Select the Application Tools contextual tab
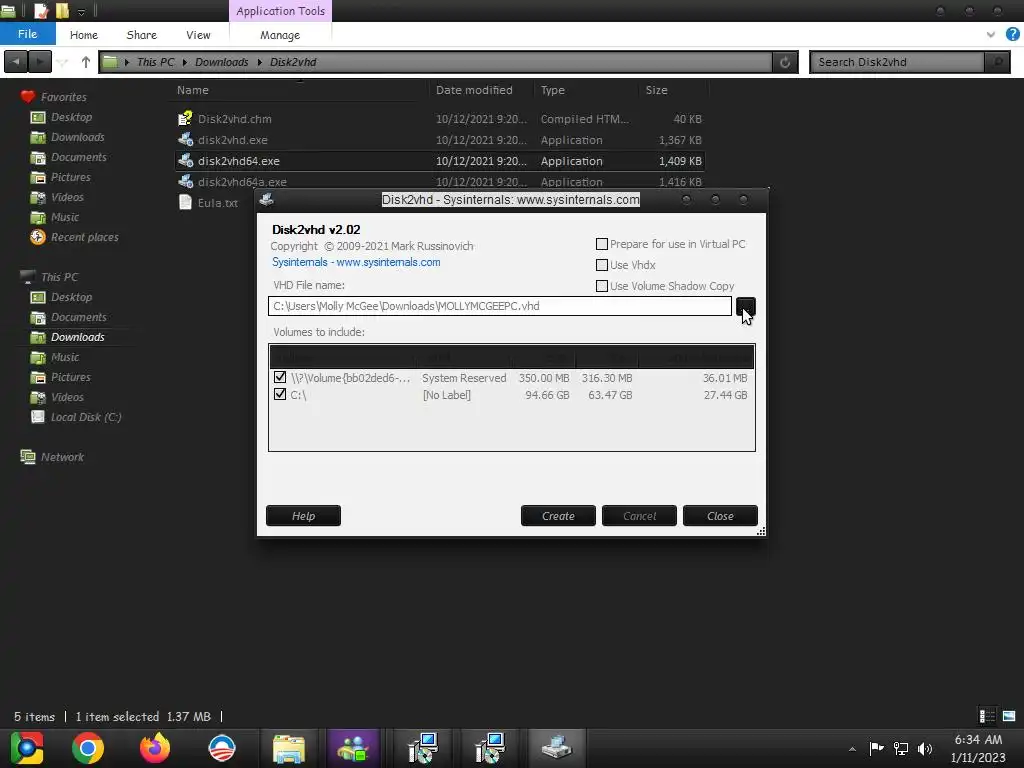 click(280, 11)
